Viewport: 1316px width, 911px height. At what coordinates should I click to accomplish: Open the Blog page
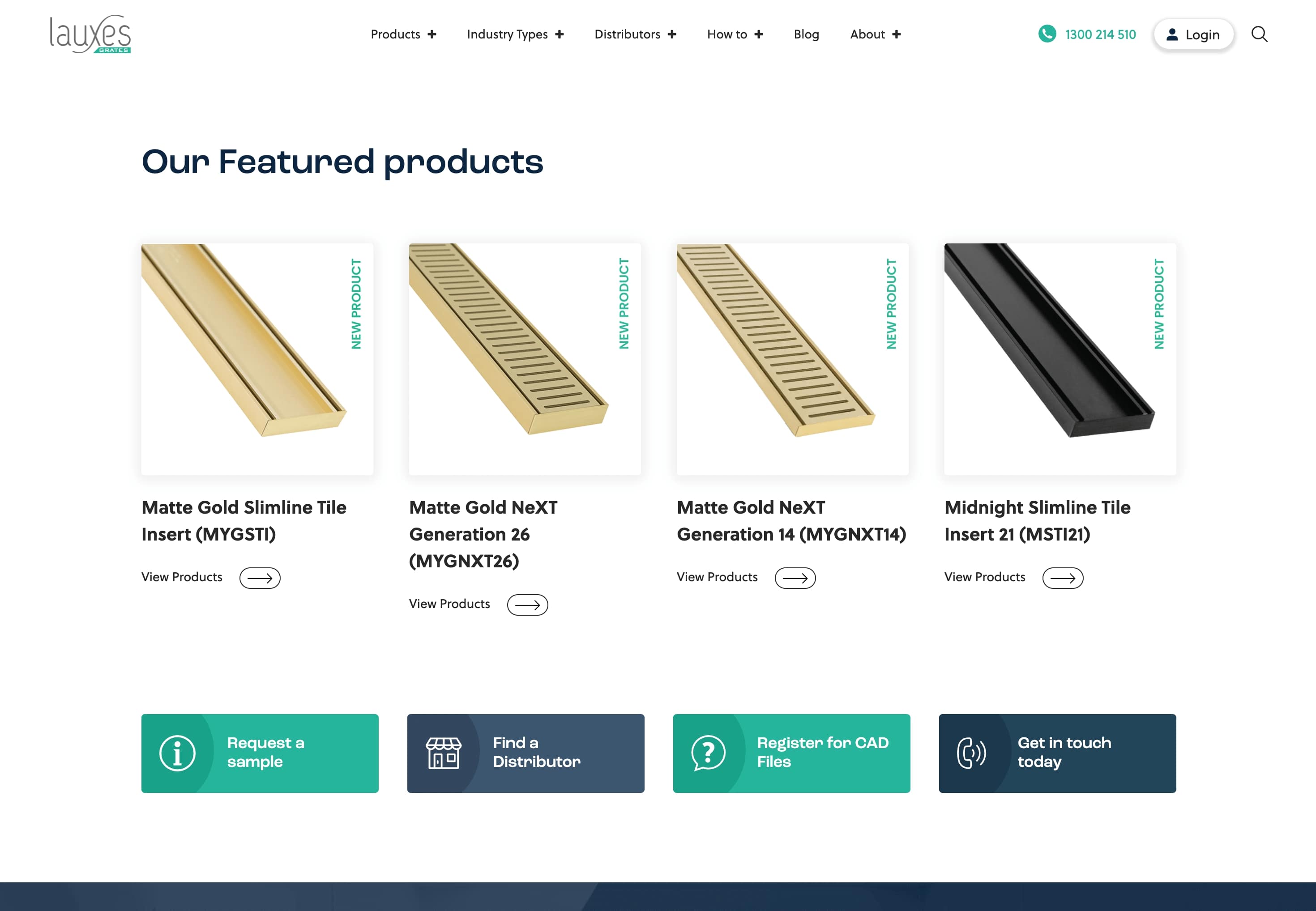pyautogui.click(x=806, y=34)
